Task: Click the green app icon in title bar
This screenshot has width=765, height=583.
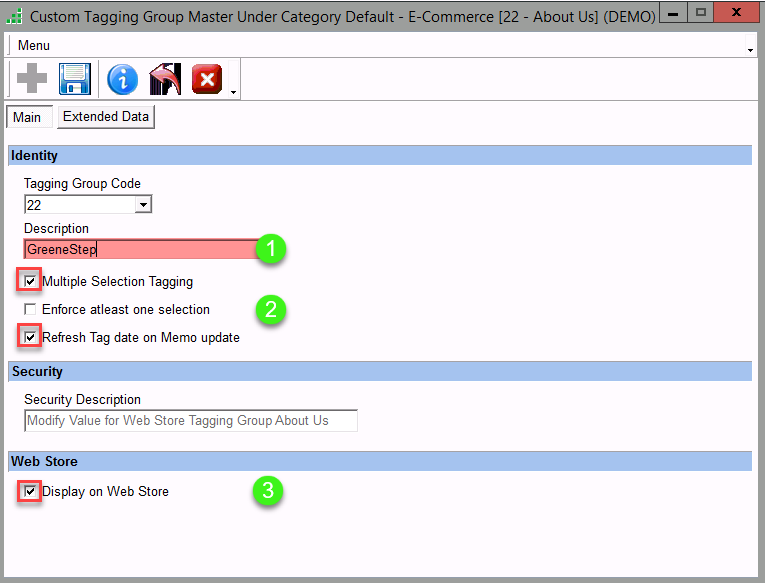Action: coord(14,17)
